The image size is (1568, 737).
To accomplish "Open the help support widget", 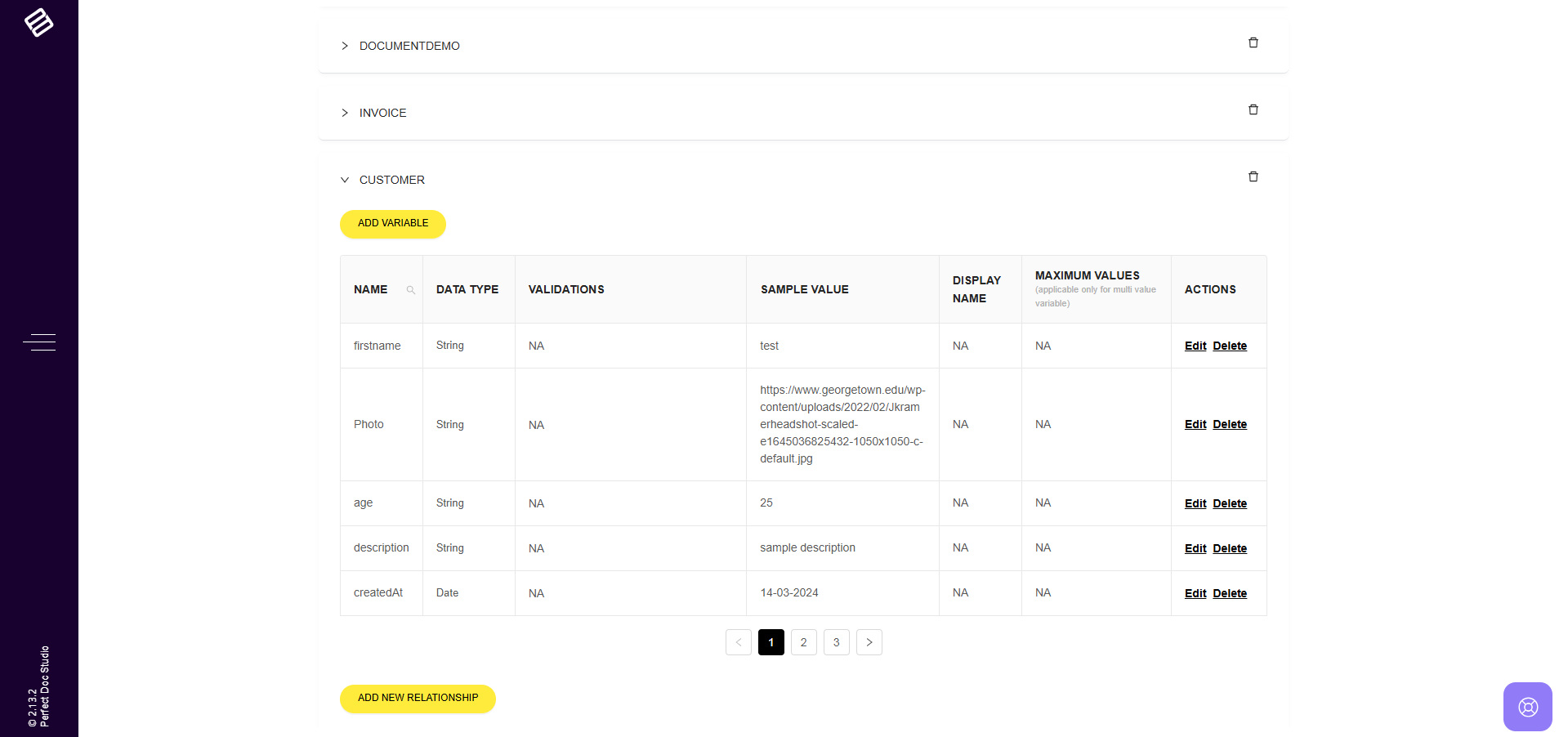I will (x=1527, y=707).
